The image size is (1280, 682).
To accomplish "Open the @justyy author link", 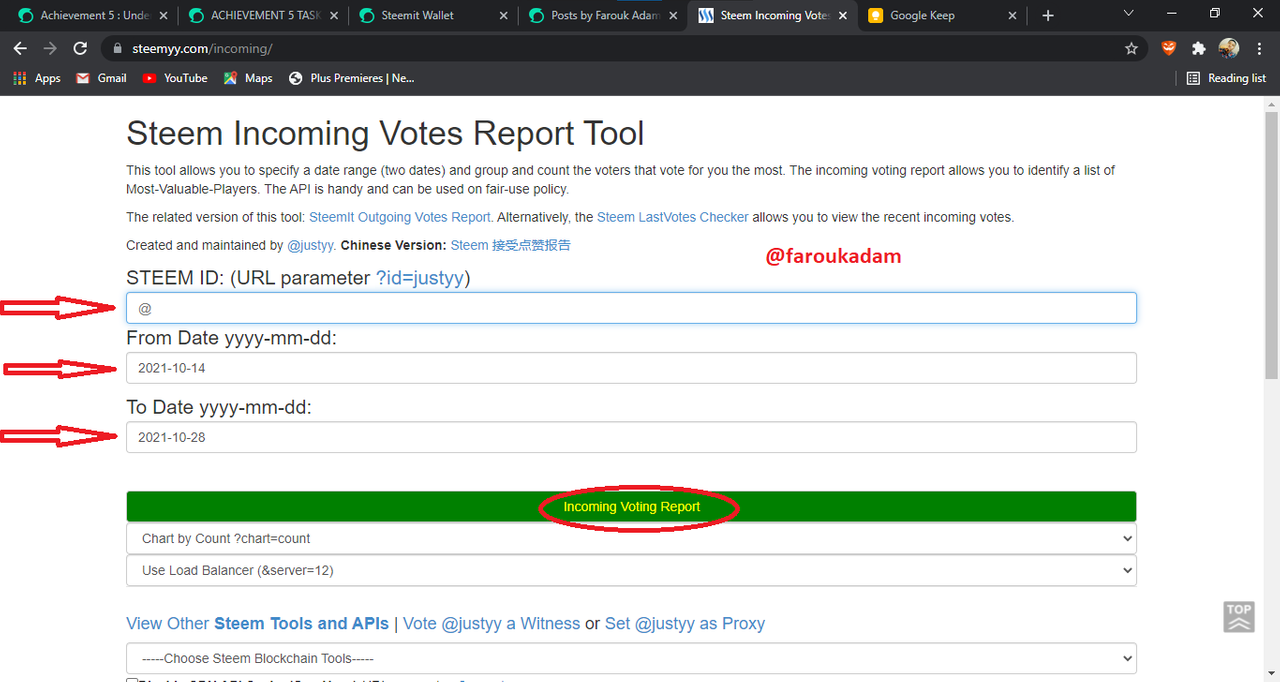I will click(311, 245).
